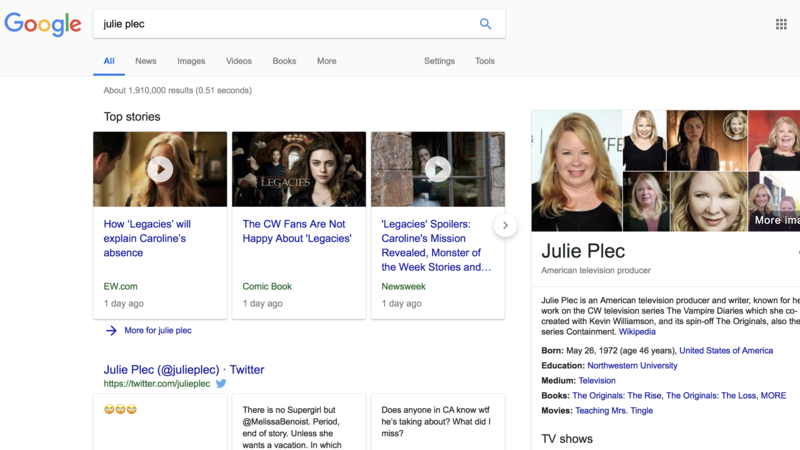This screenshot has width=800, height=450.
Task: Click inside the search text field
Action: [x=280, y=24]
